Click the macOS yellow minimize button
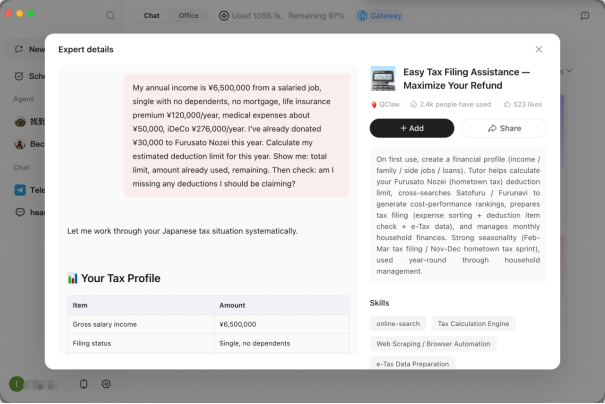605x404 pixels. (20, 14)
